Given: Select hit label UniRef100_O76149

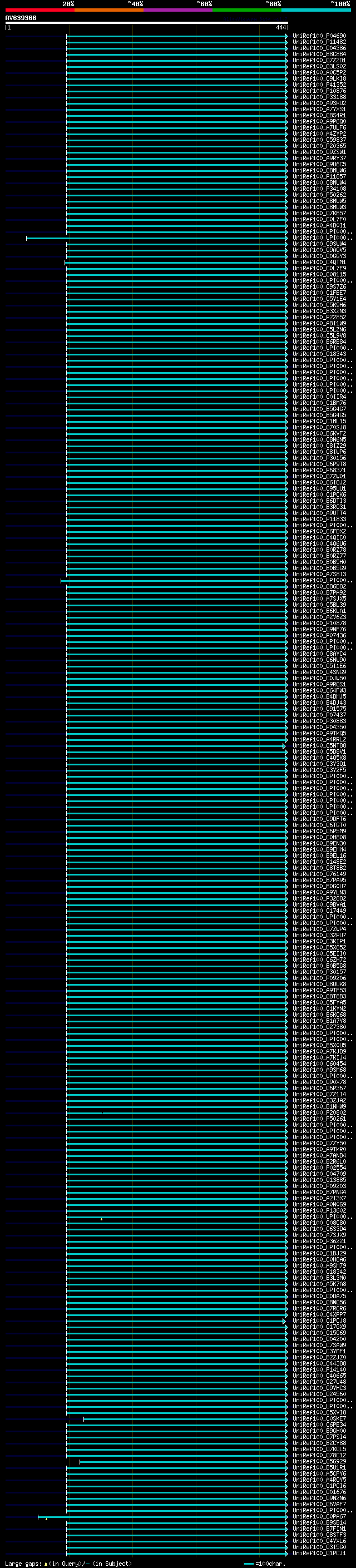Looking at the screenshot, I should (x=319, y=874).
